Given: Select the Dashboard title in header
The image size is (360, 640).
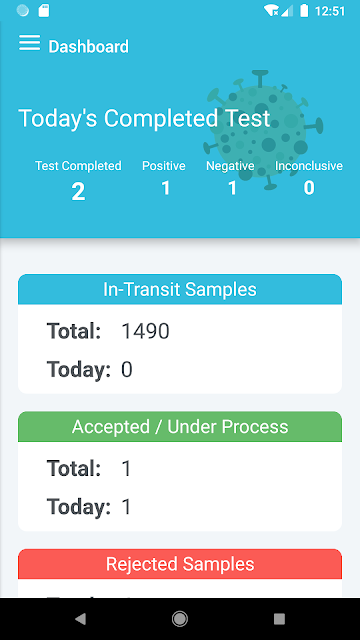Looking at the screenshot, I should click(89, 47).
